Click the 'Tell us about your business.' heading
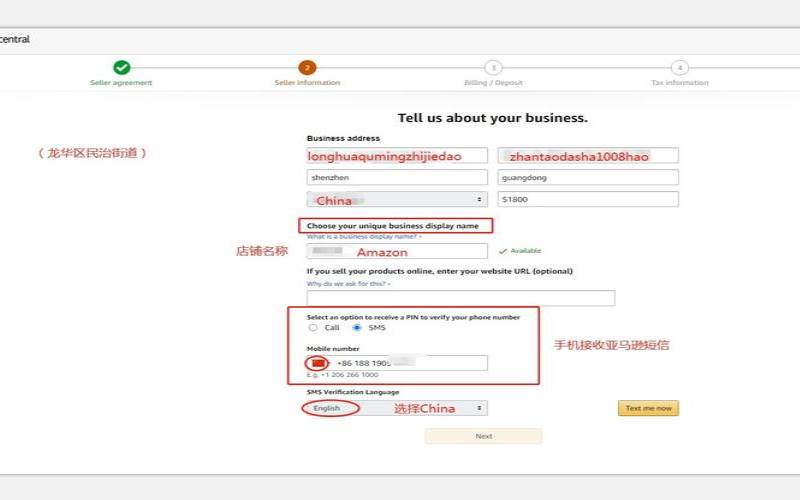The height and width of the screenshot is (500, 800). [493, 118]
